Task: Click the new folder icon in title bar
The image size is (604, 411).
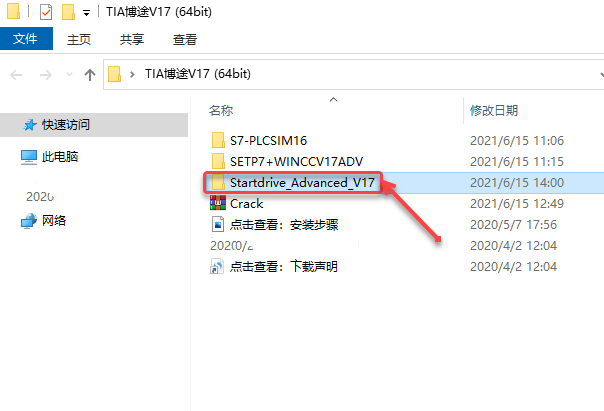Action: point(68,12)
